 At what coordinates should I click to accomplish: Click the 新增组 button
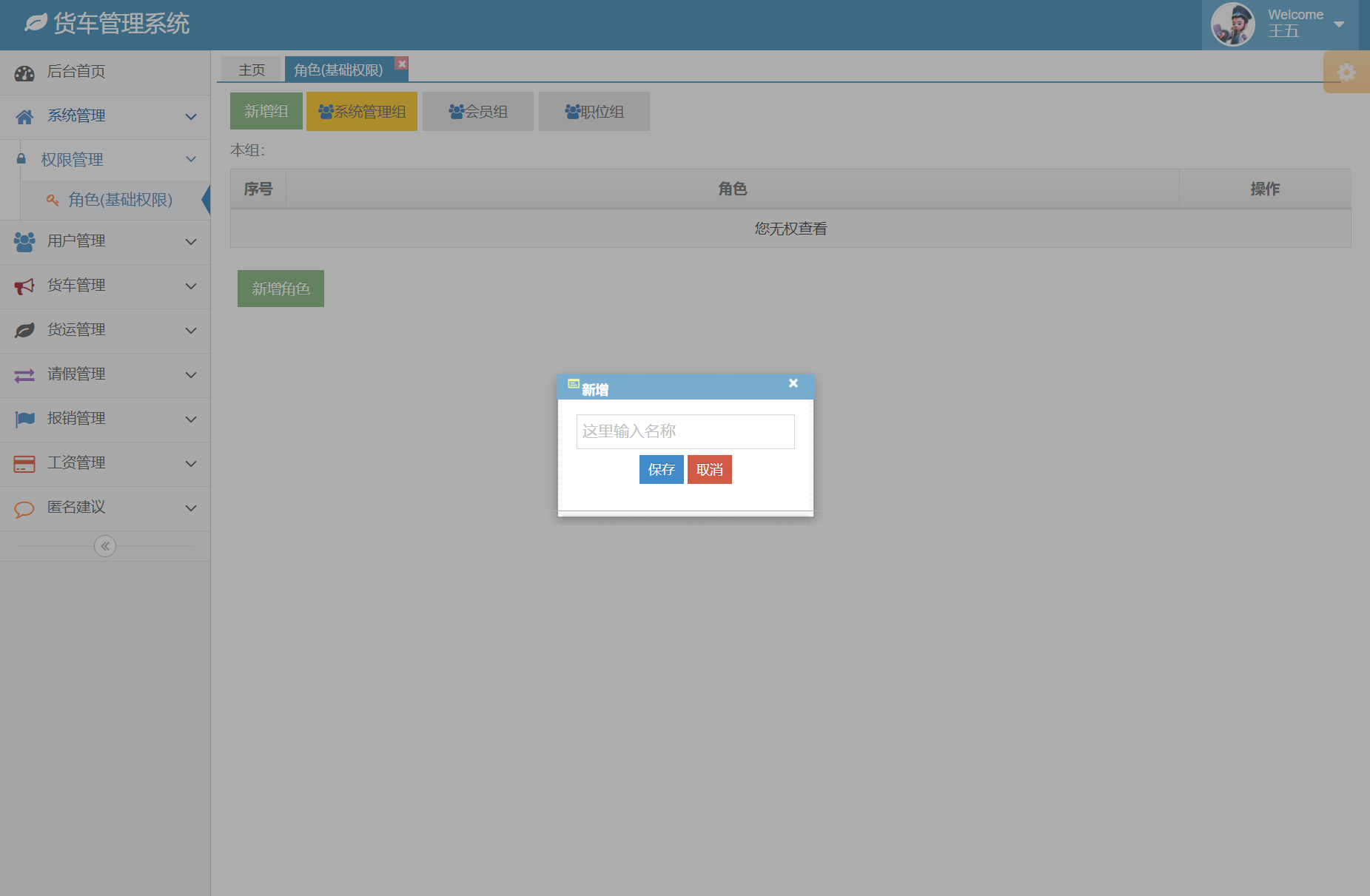pos(266,111)
